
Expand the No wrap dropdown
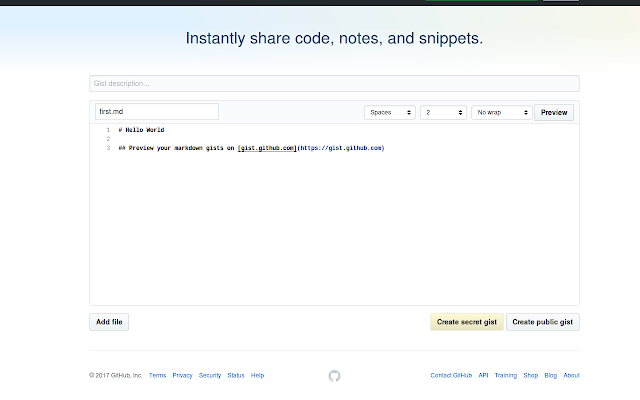[502, 112]
